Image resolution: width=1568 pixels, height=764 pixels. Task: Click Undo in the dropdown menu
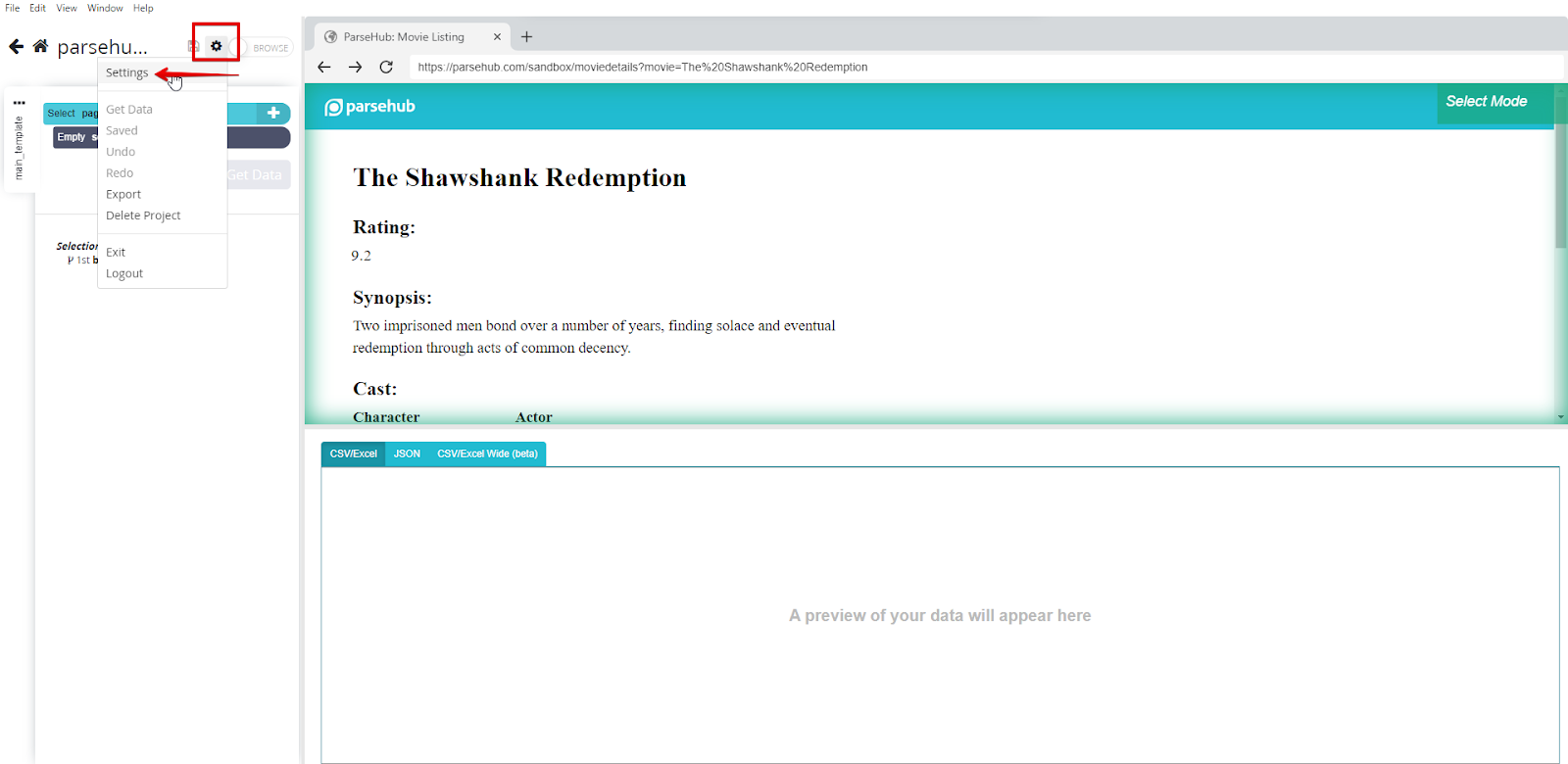pos(121,152)
